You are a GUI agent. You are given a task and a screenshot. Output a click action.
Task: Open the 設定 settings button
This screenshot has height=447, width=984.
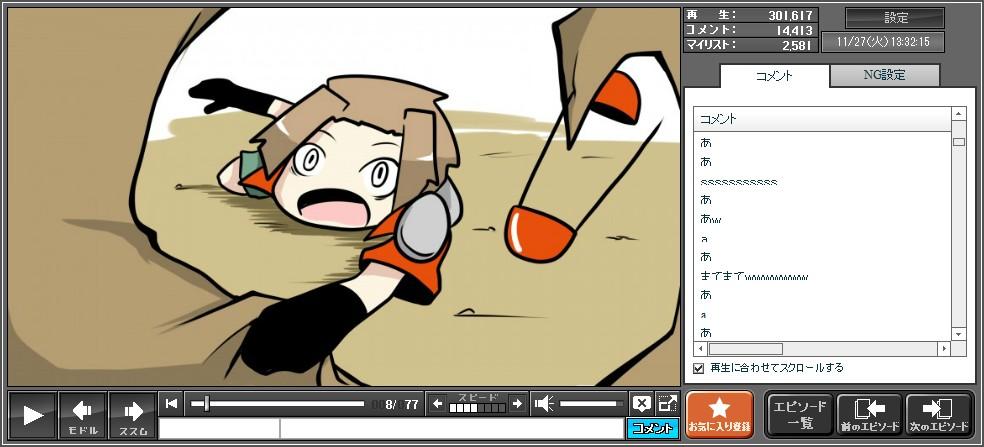click(x=895, y=18)
